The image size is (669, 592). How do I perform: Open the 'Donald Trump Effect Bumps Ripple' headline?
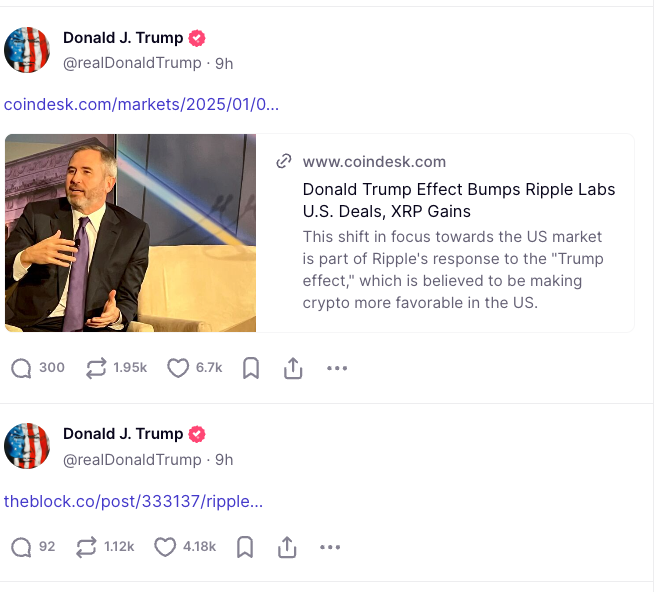click(458, 200)
